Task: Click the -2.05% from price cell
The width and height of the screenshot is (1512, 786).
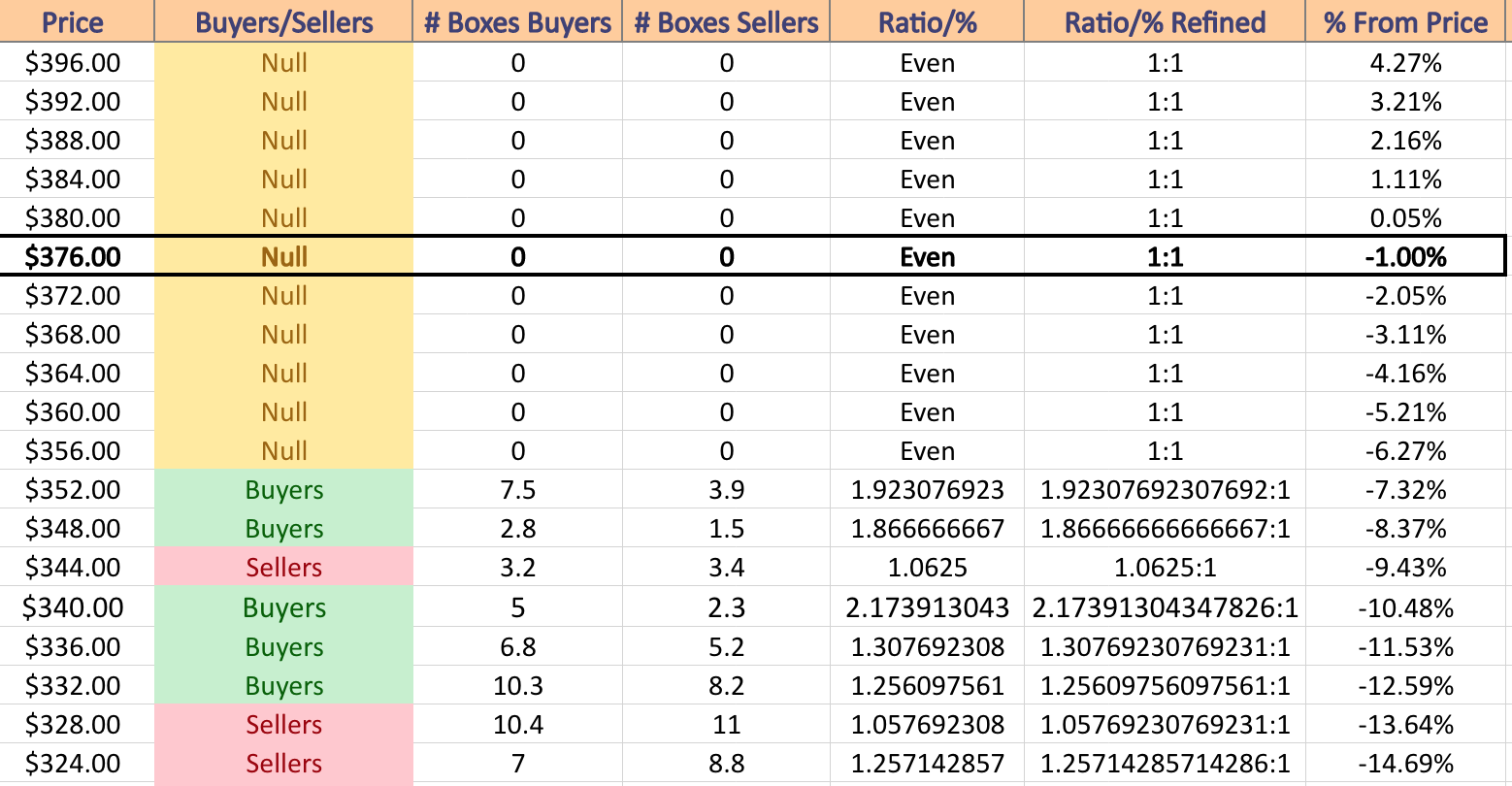Action: click(x=1406, y=296)
